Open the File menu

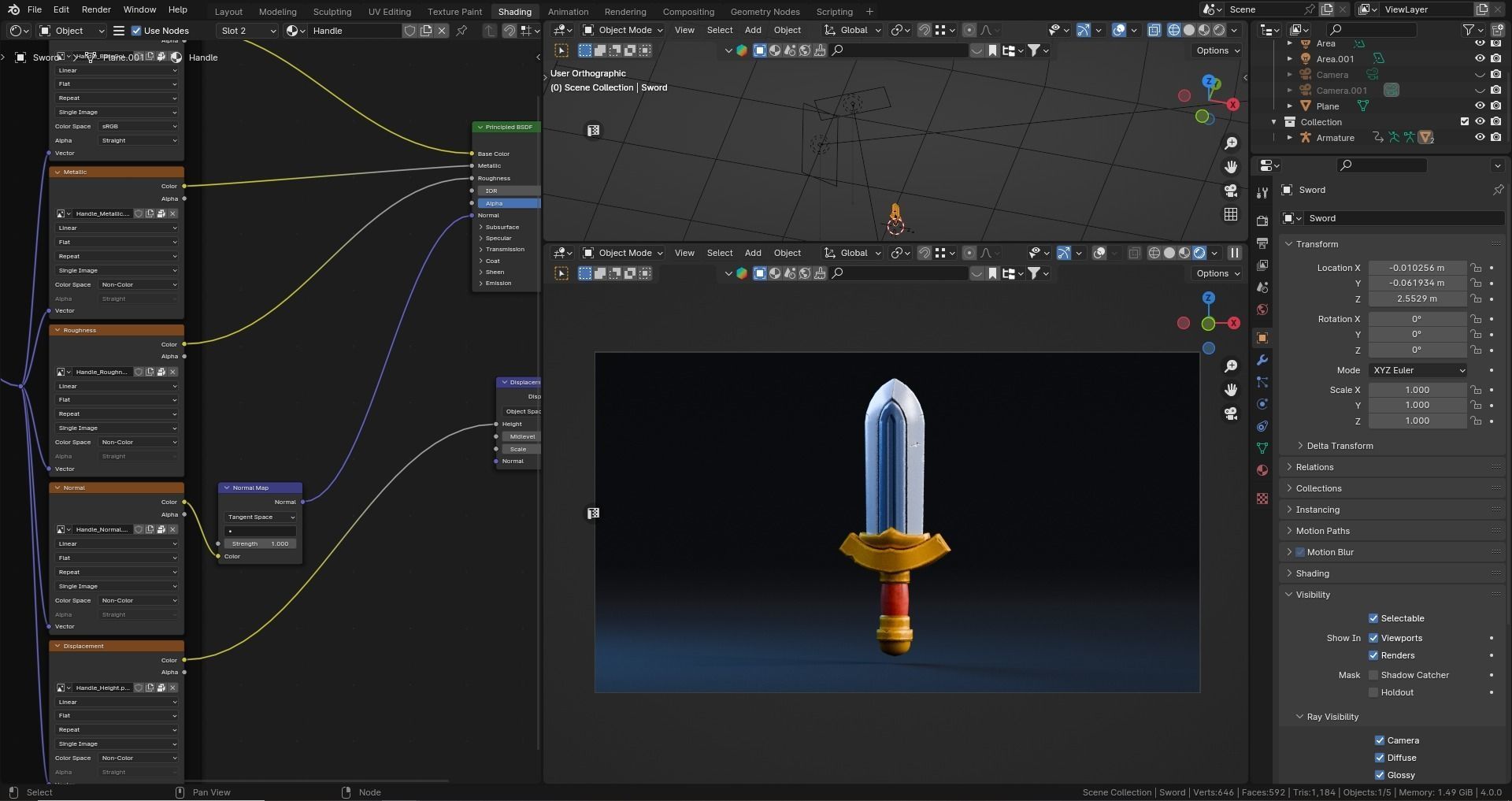pyautogui.click(x=35, y=9)
